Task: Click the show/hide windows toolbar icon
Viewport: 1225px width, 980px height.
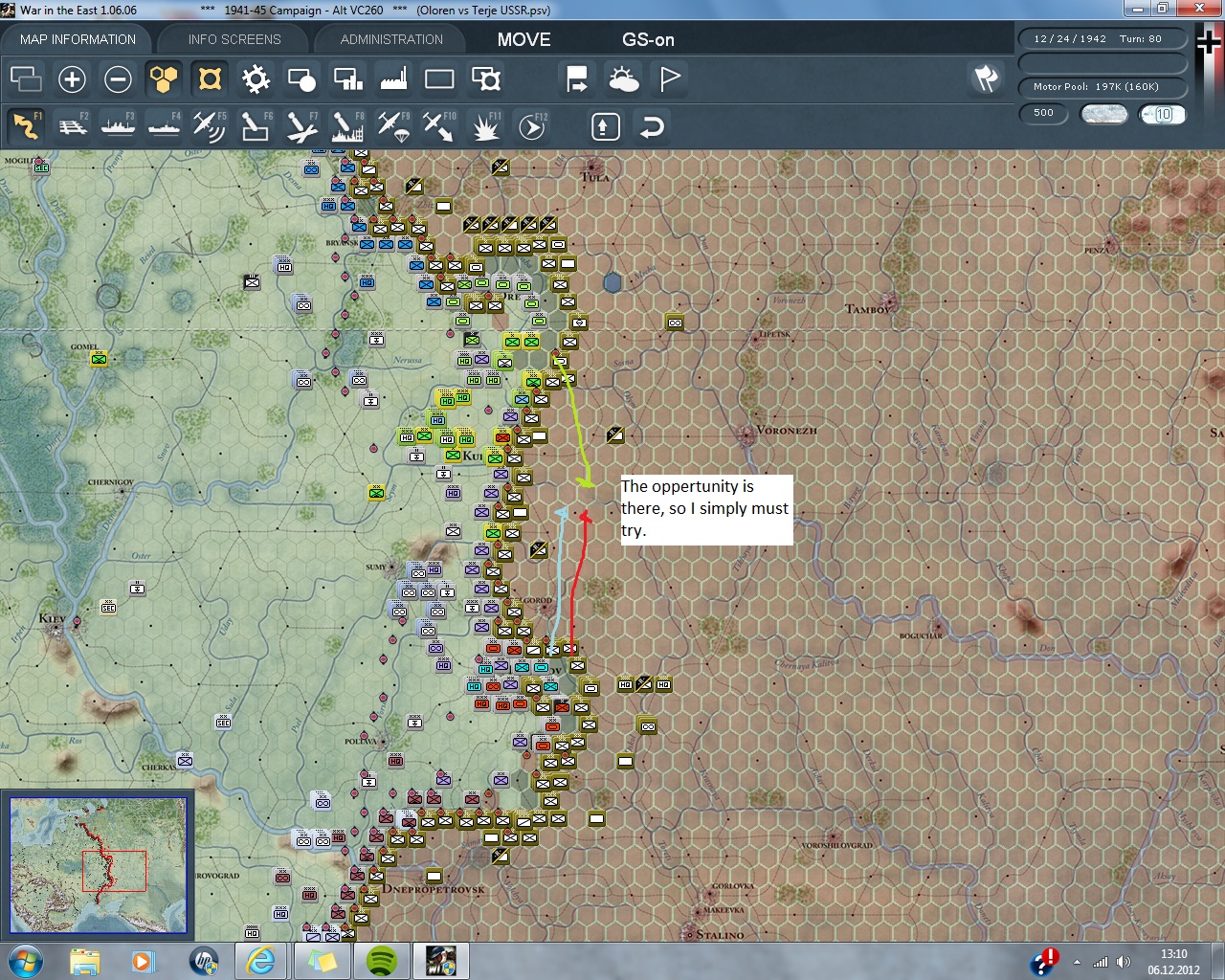Action: (x=26, y=78)
